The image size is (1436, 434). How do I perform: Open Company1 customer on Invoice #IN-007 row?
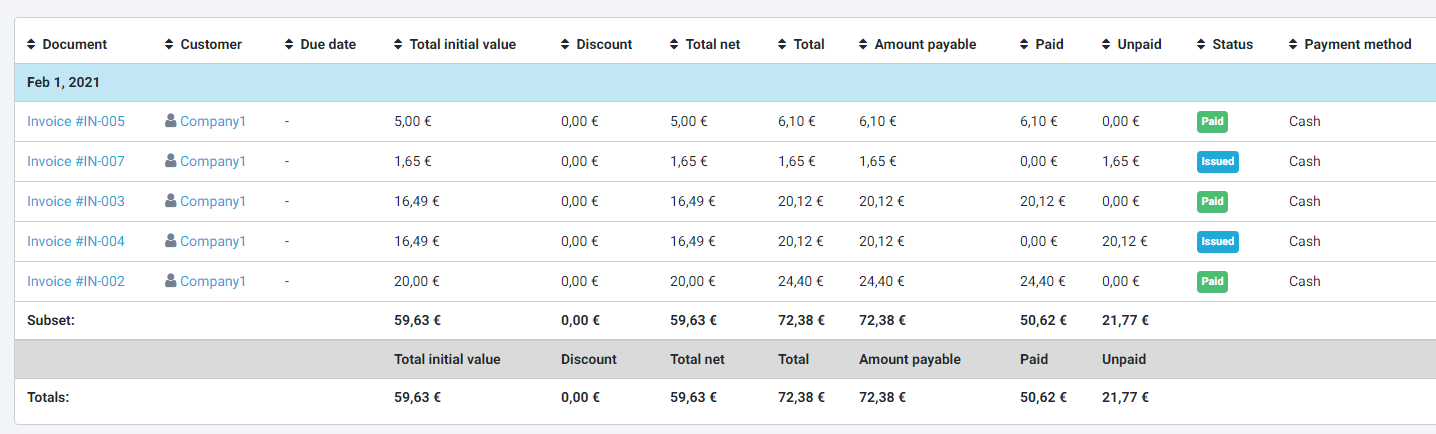(212, 162)
